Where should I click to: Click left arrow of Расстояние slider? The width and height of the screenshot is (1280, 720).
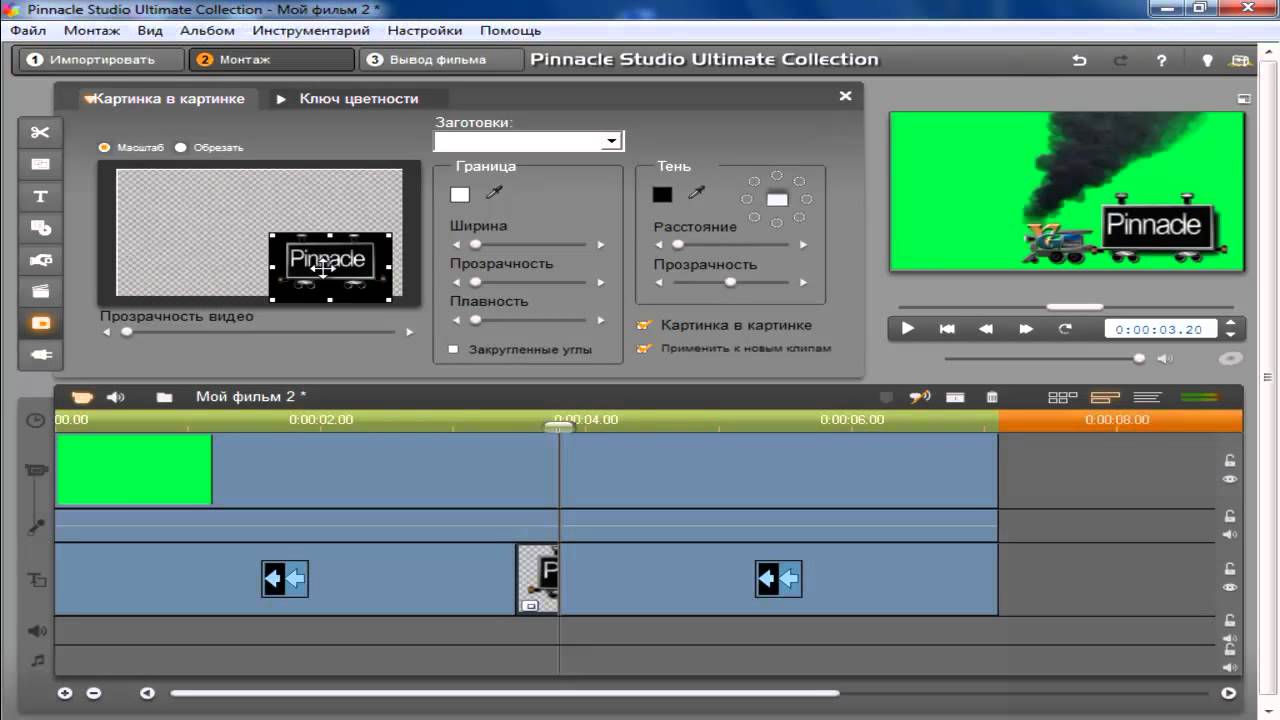click(x=658, y=244)
